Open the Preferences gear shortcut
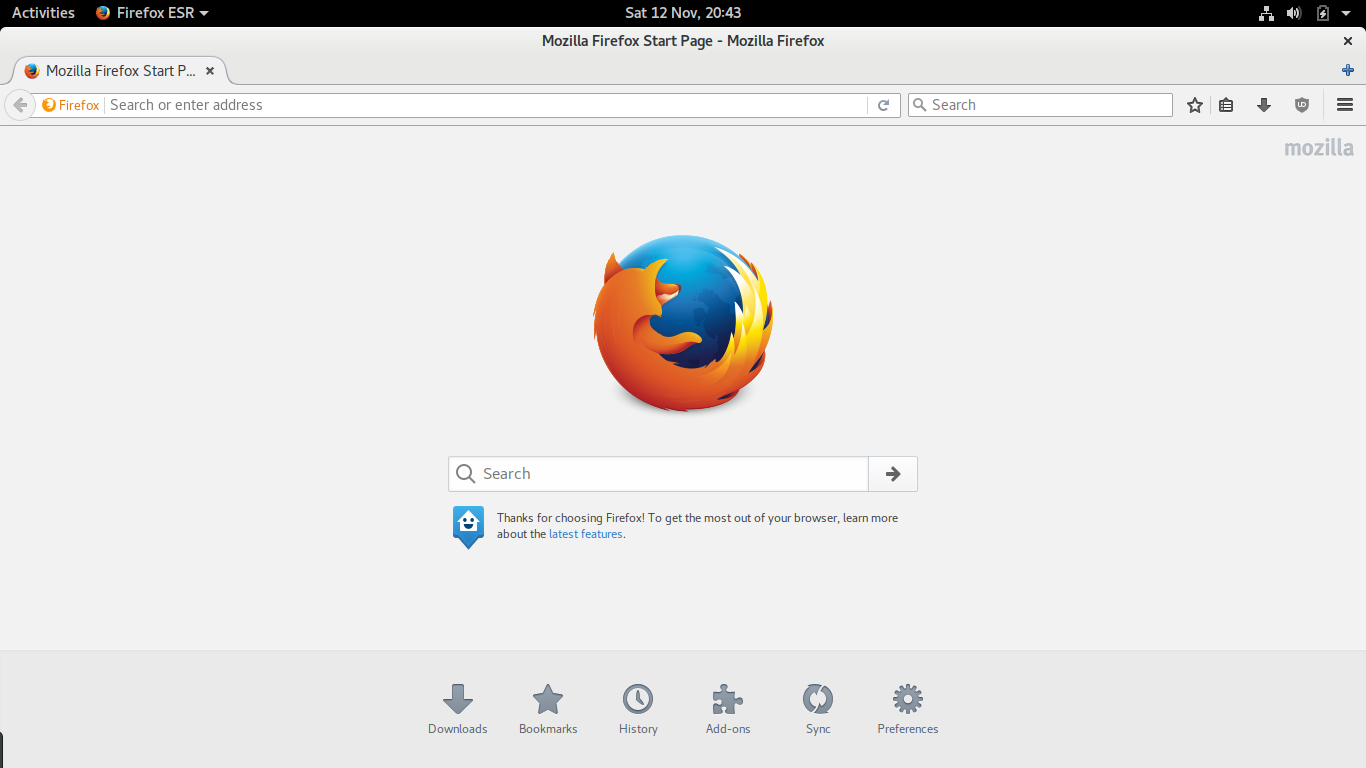 [908, 710]
